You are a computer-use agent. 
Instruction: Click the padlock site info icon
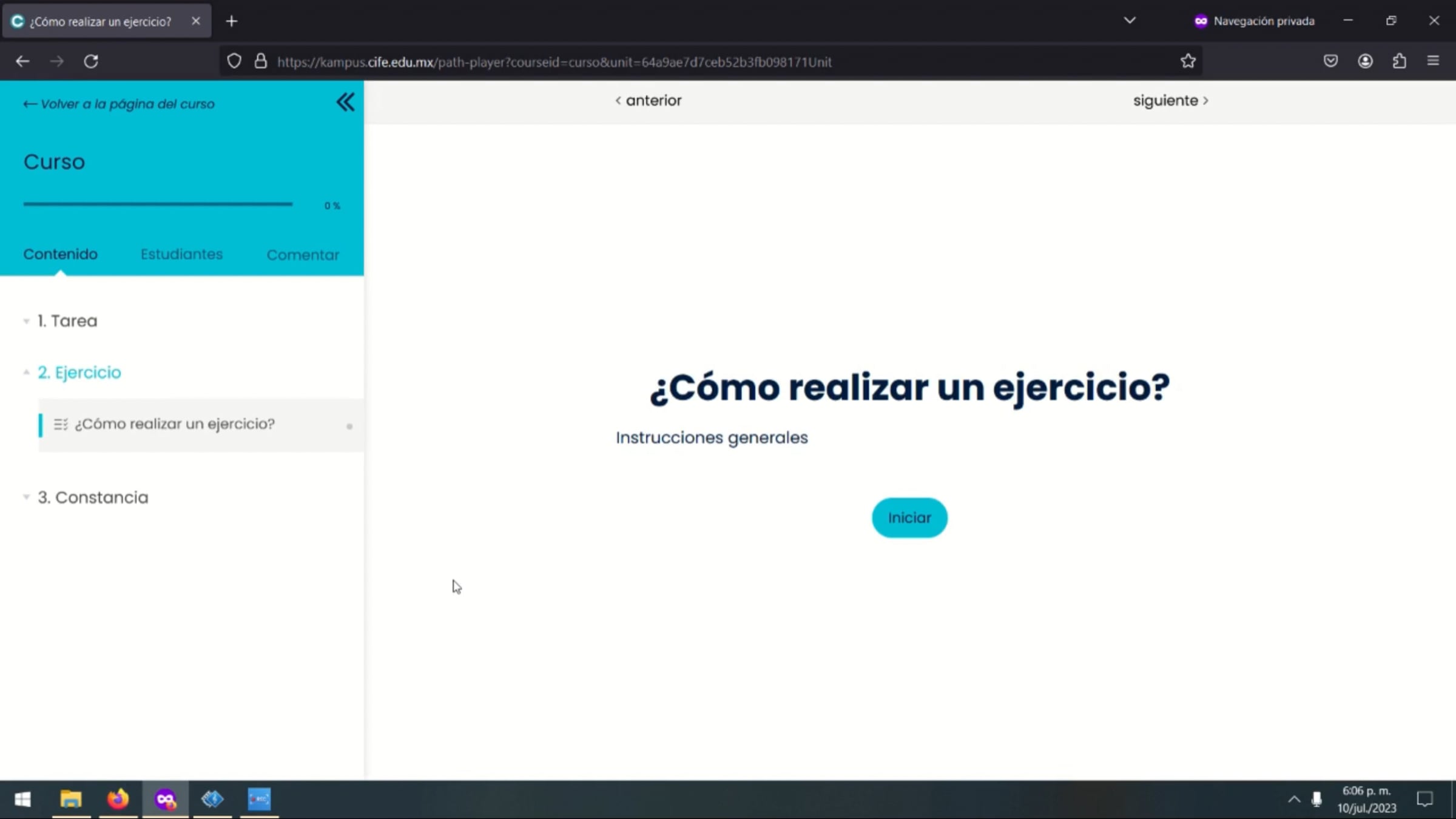point(261,61)
